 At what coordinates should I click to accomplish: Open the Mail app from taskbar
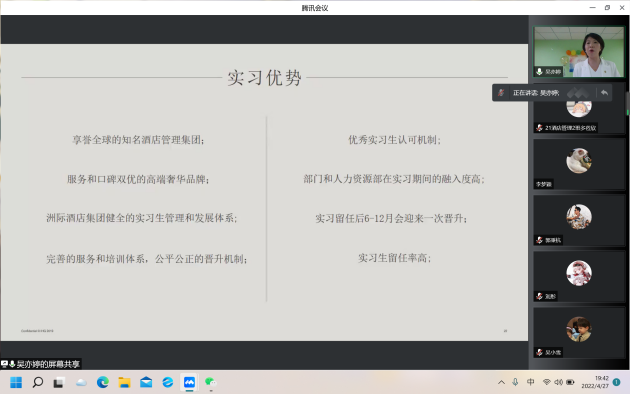(x=146, y=382)
